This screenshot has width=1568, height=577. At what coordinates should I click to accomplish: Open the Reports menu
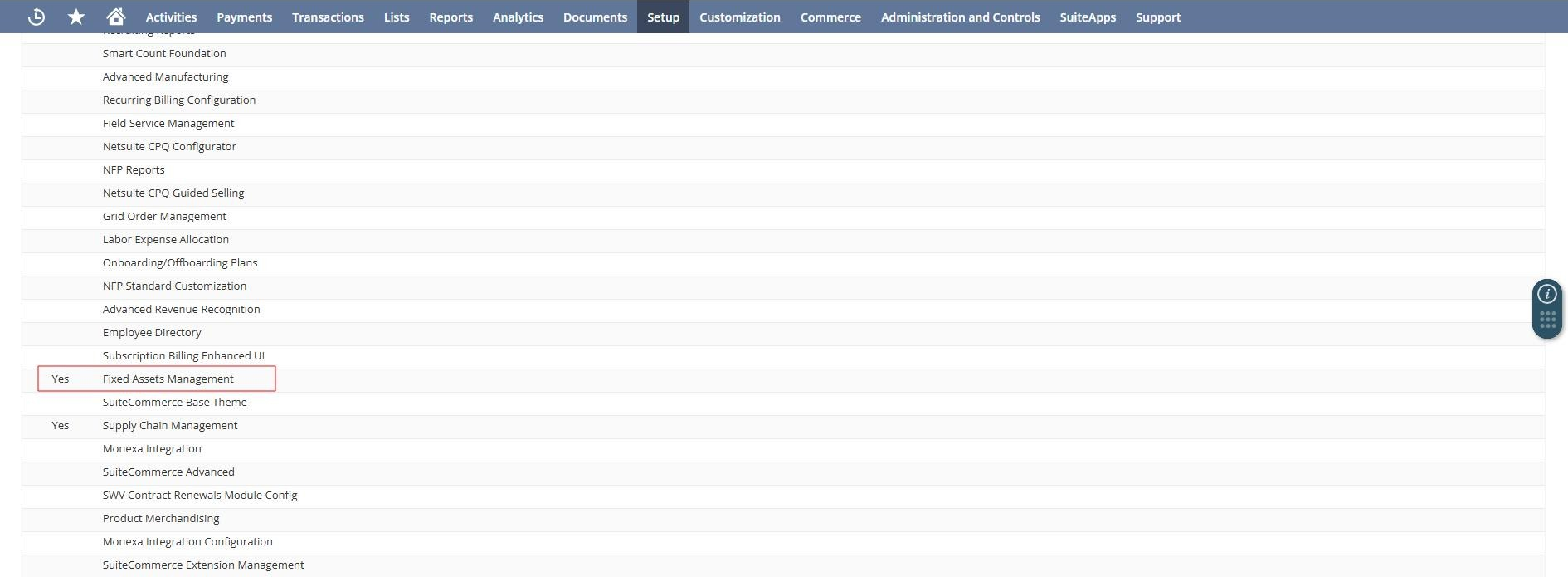pos(450,17)
